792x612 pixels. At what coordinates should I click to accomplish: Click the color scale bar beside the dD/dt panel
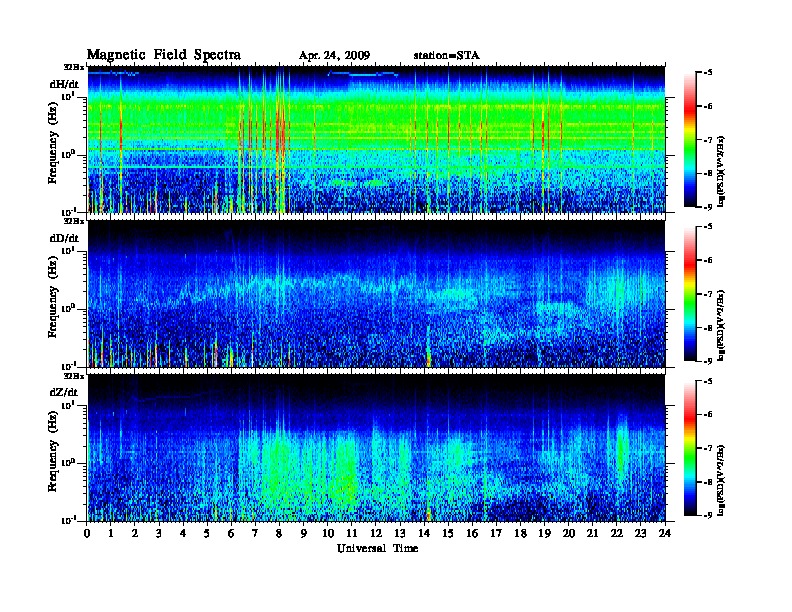tap(690, 294)
